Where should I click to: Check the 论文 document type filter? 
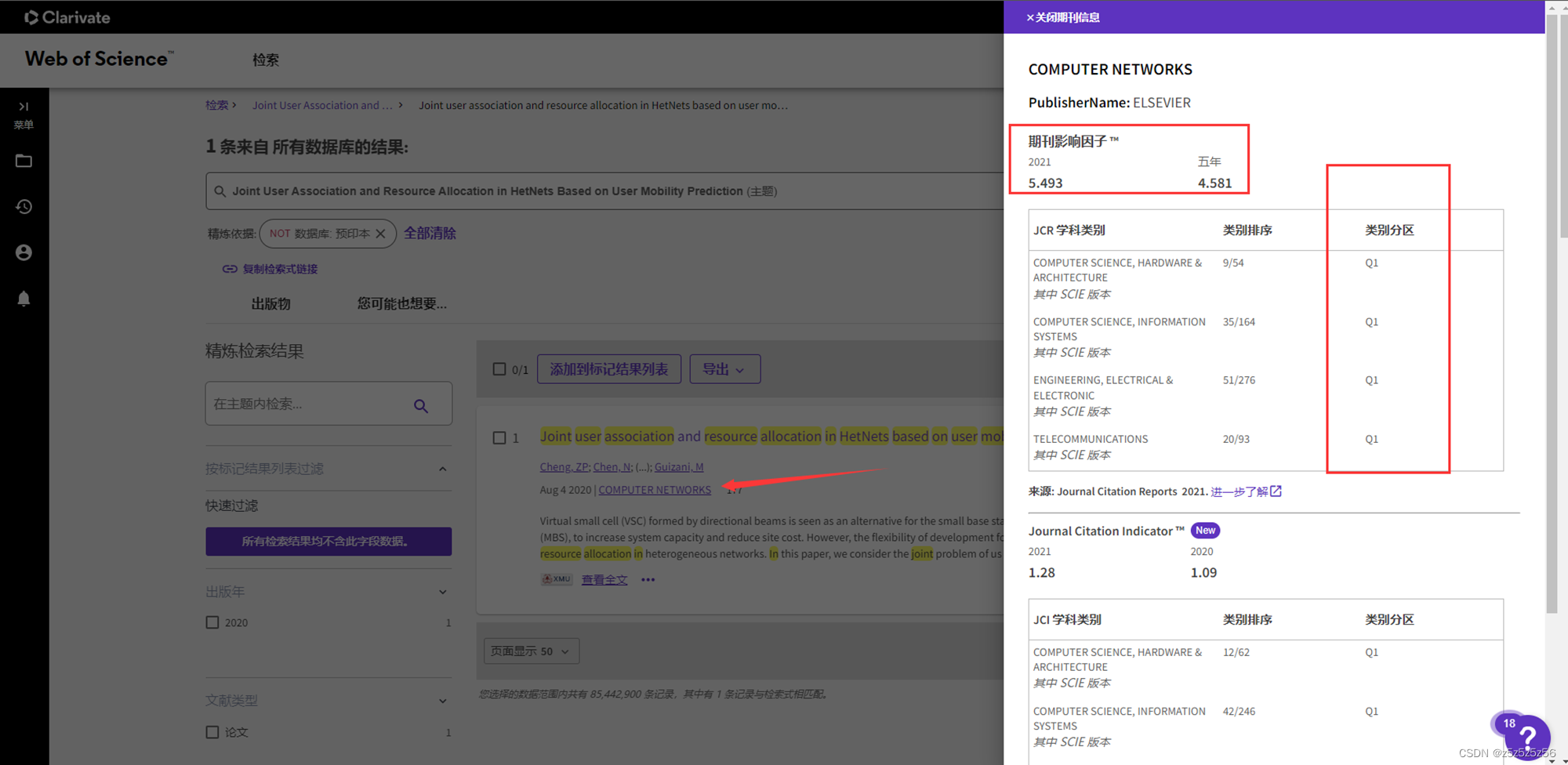tap(212, 732)
